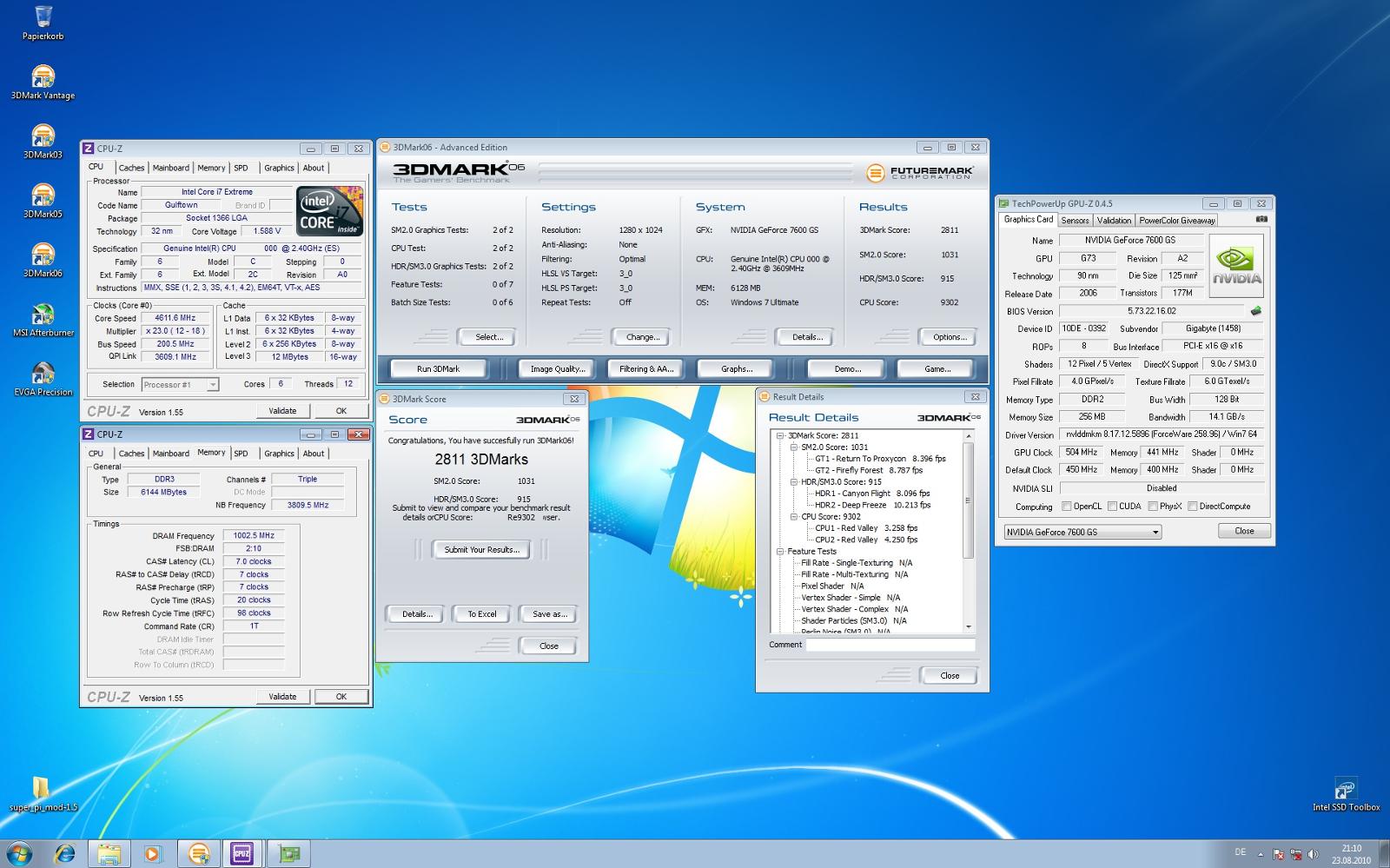Switch to 3DMark06 via its taskbar icon

(198, 854)
